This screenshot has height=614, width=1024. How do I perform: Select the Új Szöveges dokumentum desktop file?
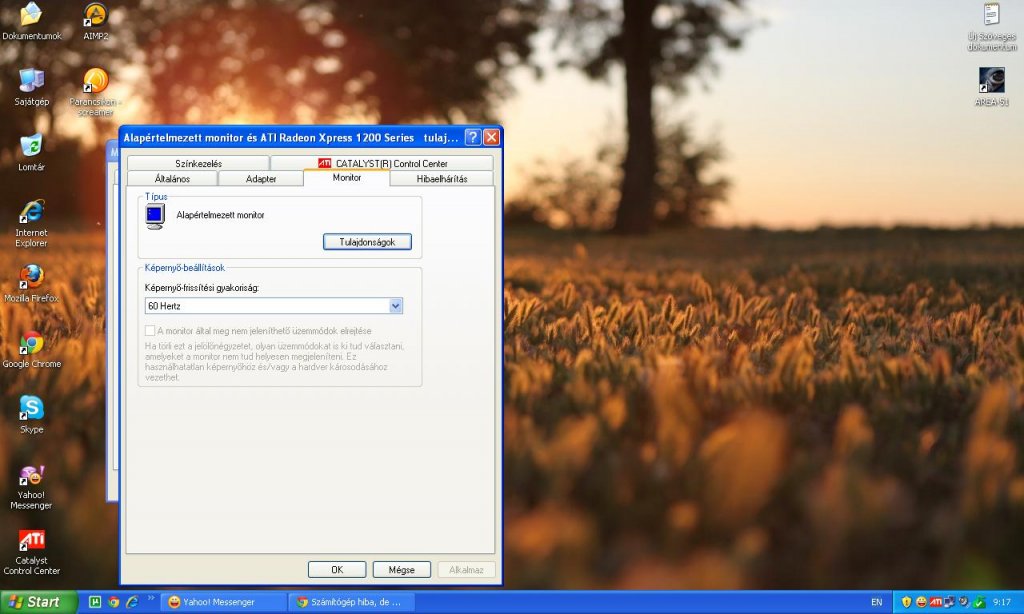[992, 27]
